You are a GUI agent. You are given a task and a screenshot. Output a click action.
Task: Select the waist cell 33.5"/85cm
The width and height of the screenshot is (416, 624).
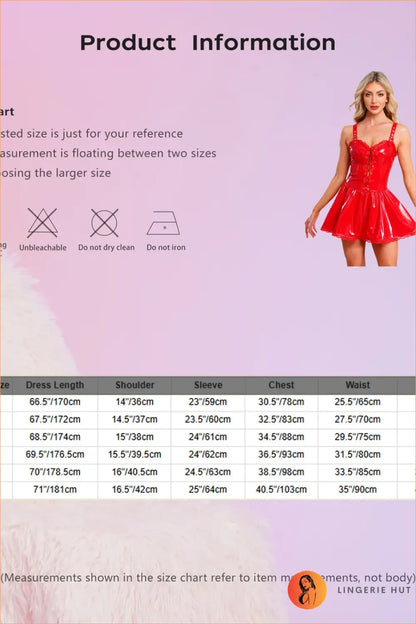coord(357,472)
